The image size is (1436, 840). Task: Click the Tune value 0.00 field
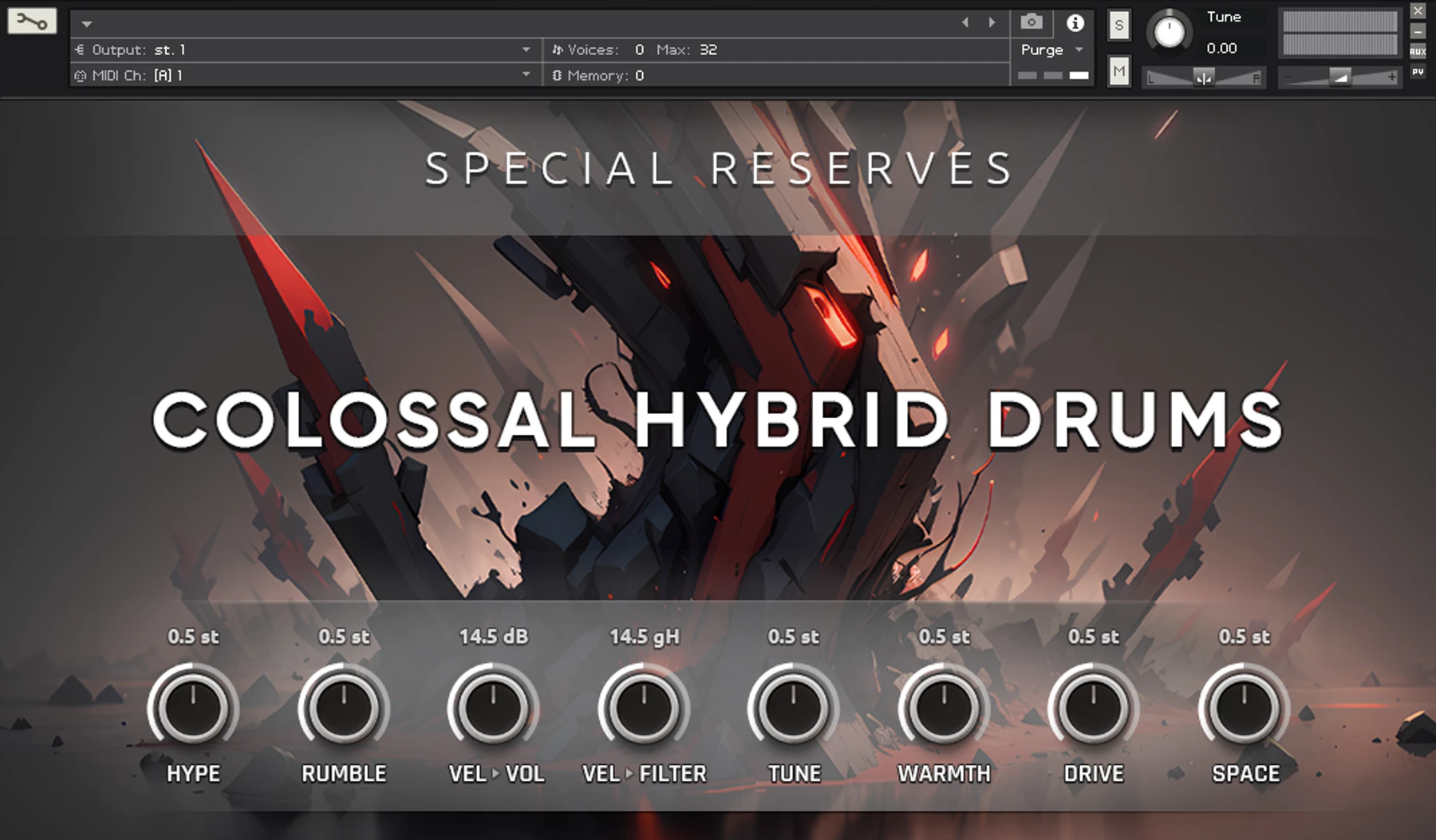pyautogui.click(x=1222, y=49)
